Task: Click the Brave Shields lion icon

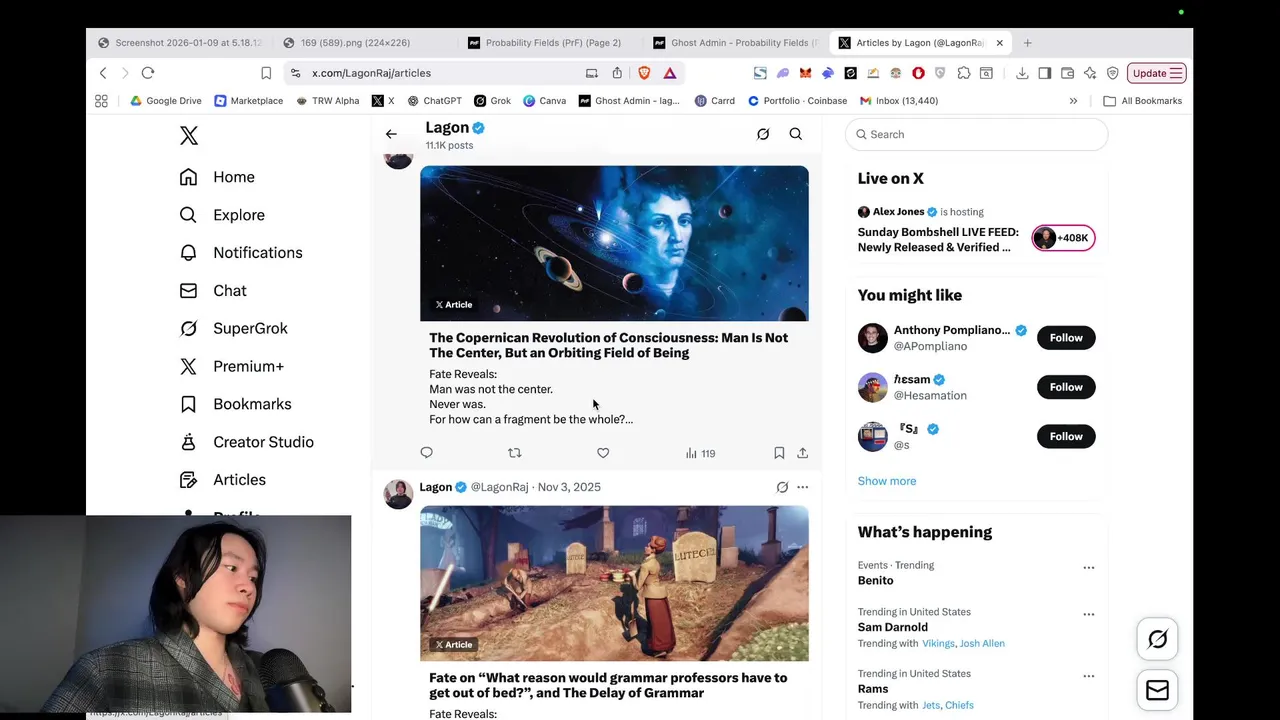Action: pyautogui.click(x=644, y=73)
